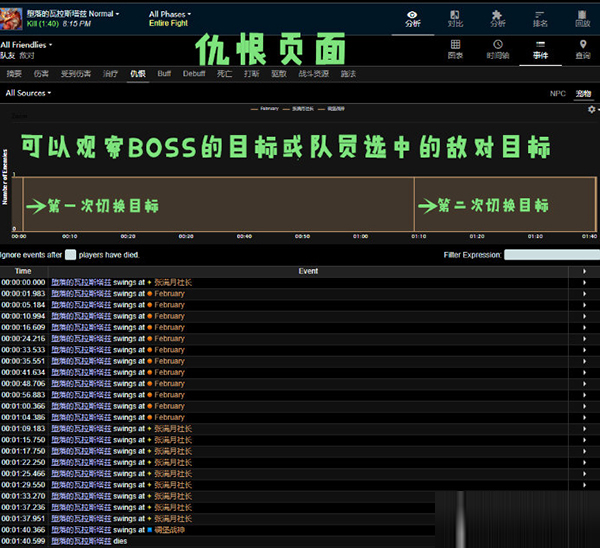Viewport: 600px width, 548px height.
Task: Click the eye icon for 分析 view
Action: tap(413, 15)
